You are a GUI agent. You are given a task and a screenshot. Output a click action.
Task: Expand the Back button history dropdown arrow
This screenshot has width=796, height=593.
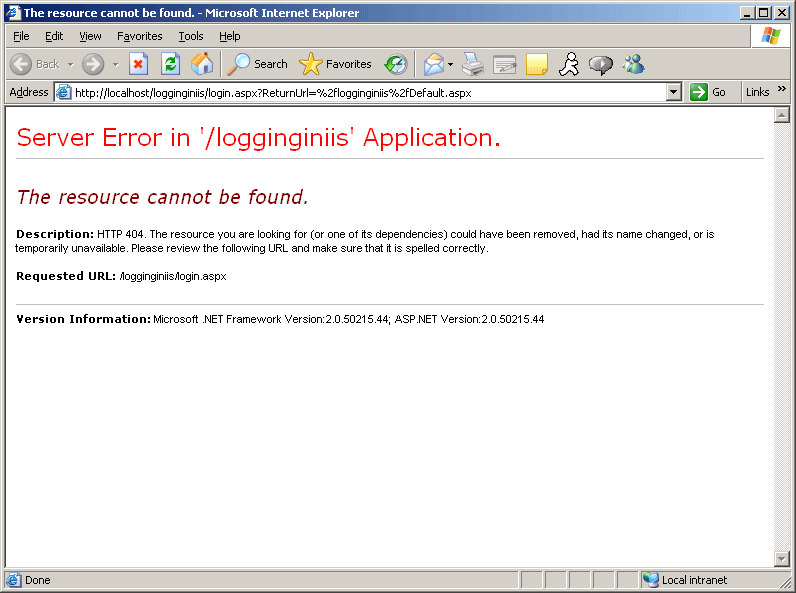pos(70,64)
